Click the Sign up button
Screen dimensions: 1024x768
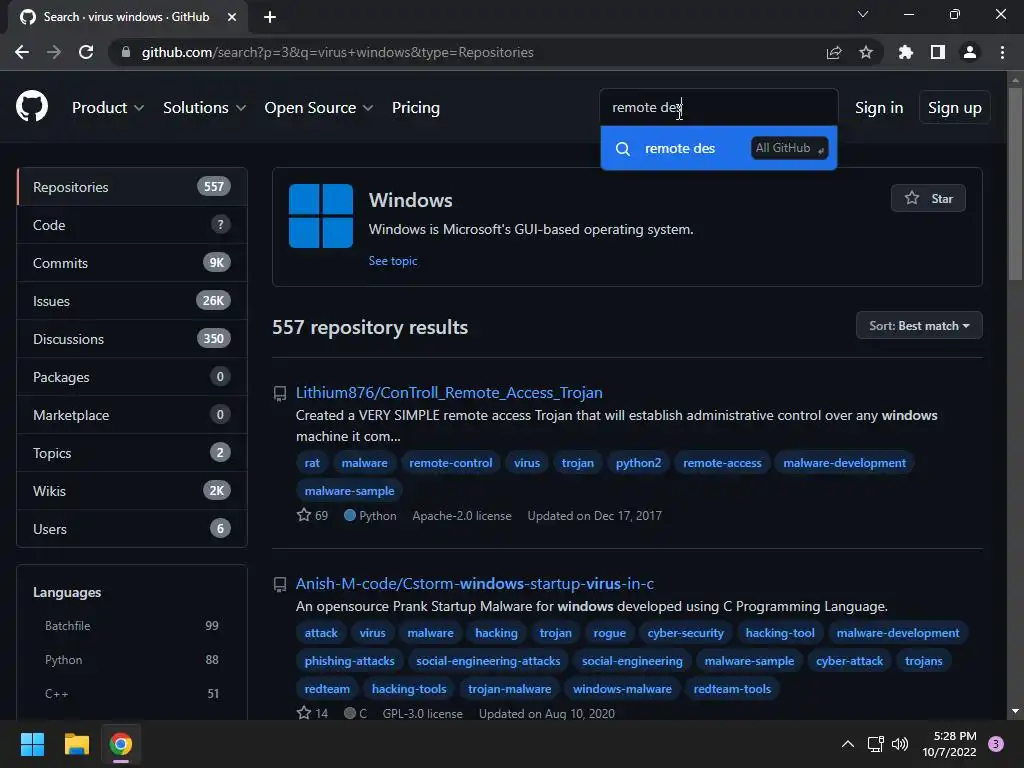(954, 108)
